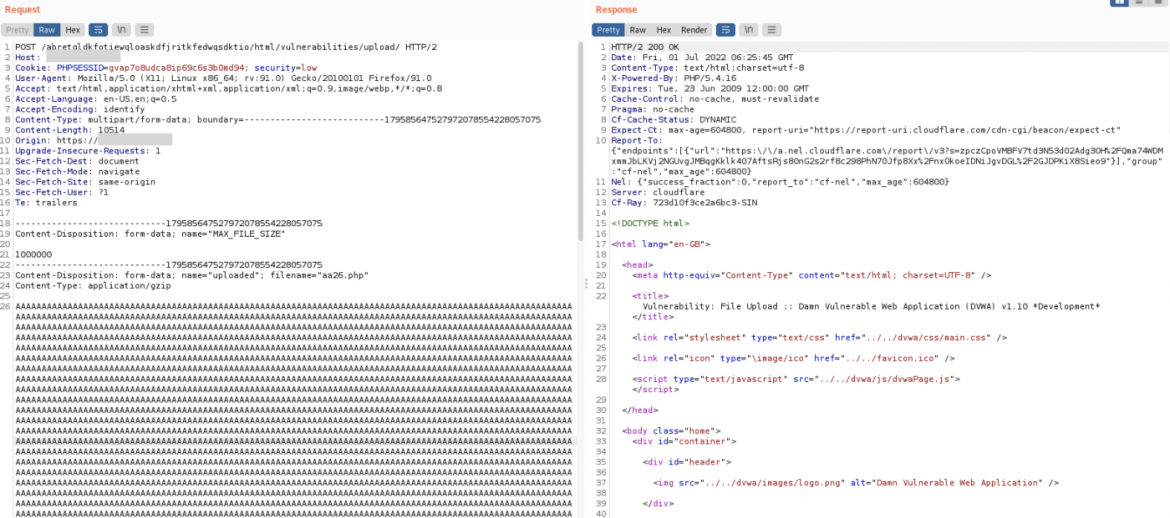Click the multipart/form-data Content-Type line
Image resolution: width=1170 pixels, height=518 pixels.
tap(278, 119)
